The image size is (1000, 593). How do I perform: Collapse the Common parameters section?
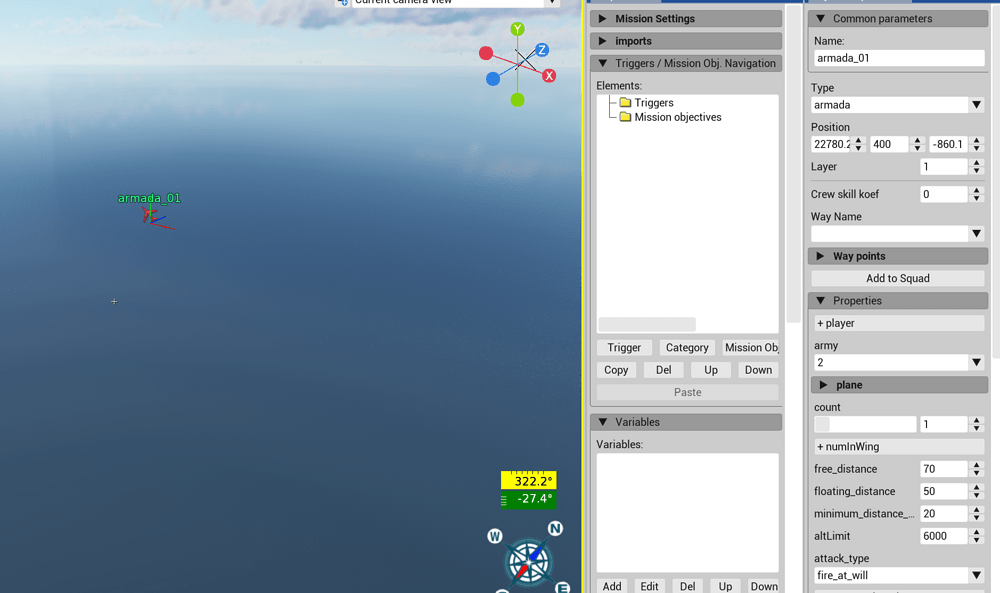pyautogui.click(x=898, y=18)
